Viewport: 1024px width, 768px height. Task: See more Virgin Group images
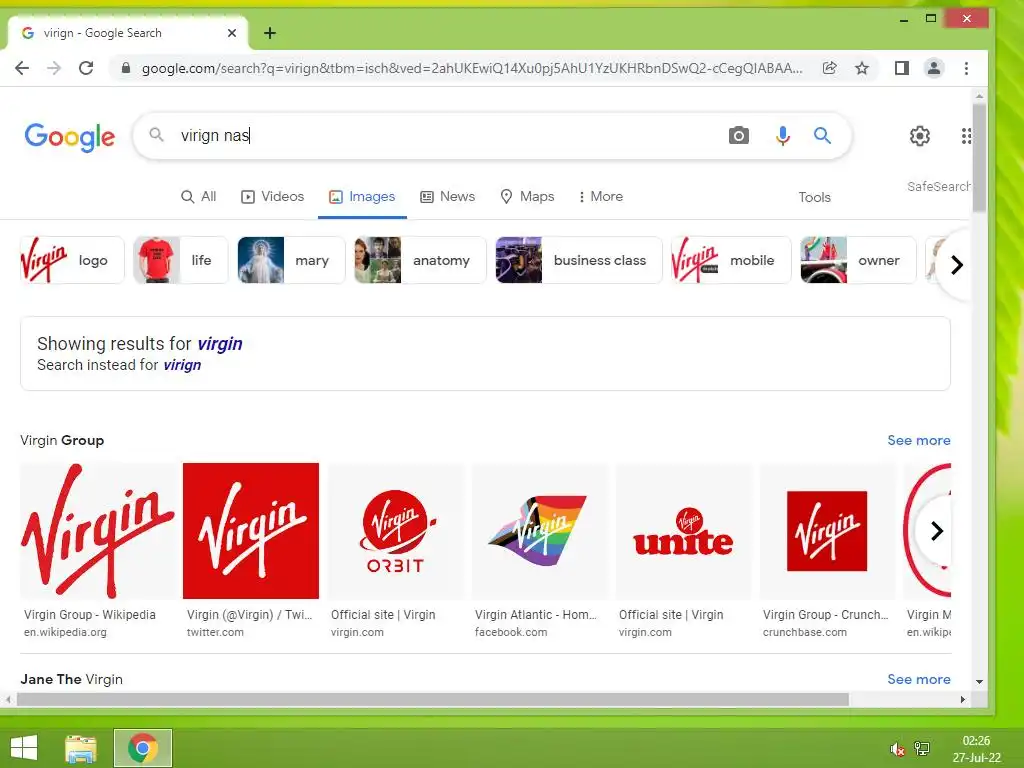[x=918, y=440]
